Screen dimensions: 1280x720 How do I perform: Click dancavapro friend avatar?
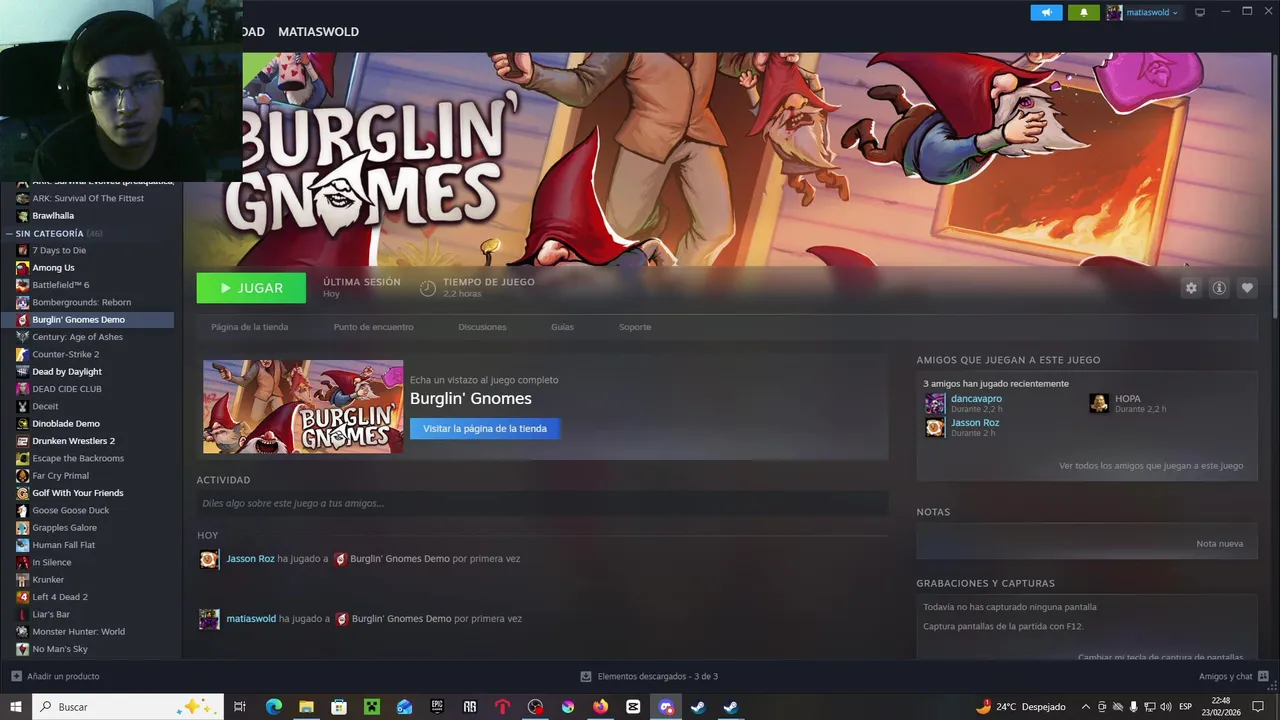(x=935, y=404)
